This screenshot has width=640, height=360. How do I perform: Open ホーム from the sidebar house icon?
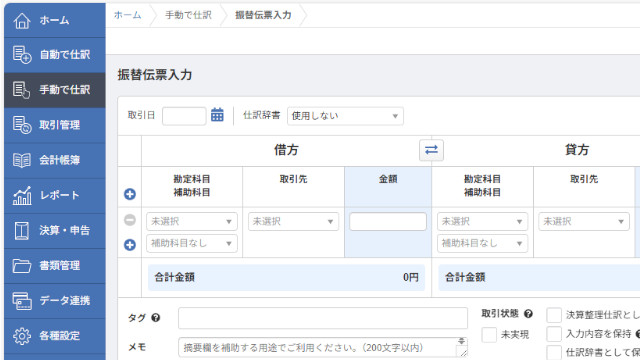click(x=22, y=20)
